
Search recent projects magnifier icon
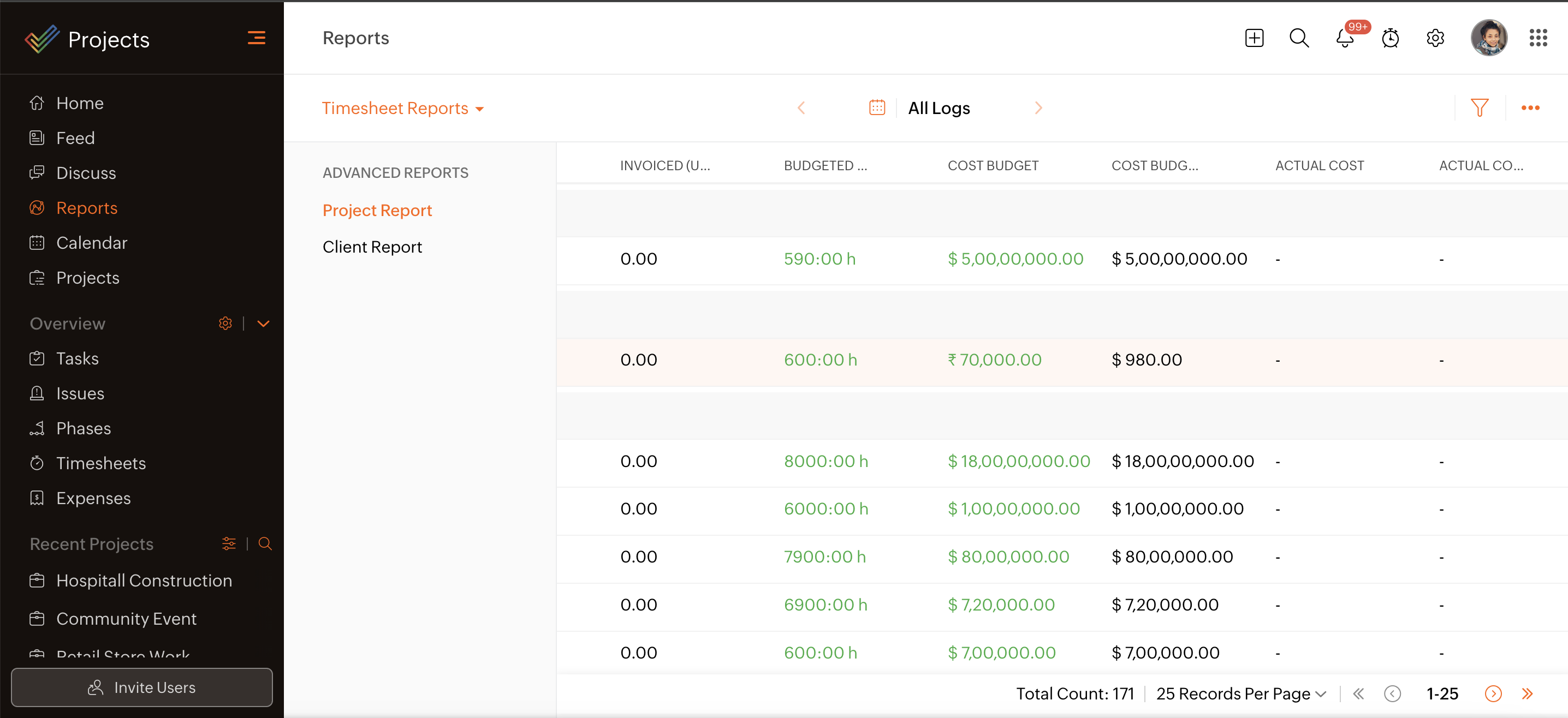pyautogui.click(x=265, y=543)
